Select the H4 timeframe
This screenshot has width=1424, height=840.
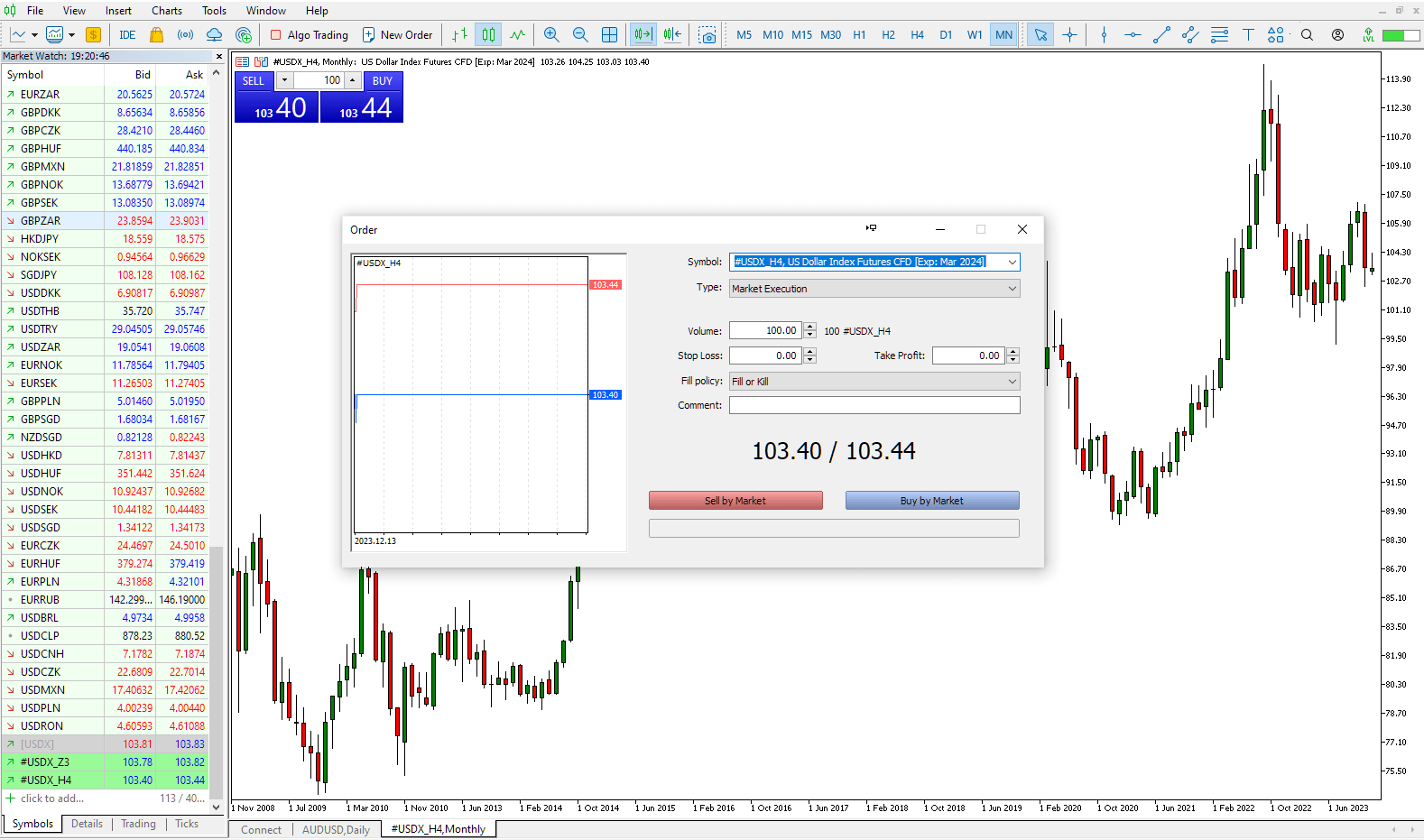coord(917,35)
